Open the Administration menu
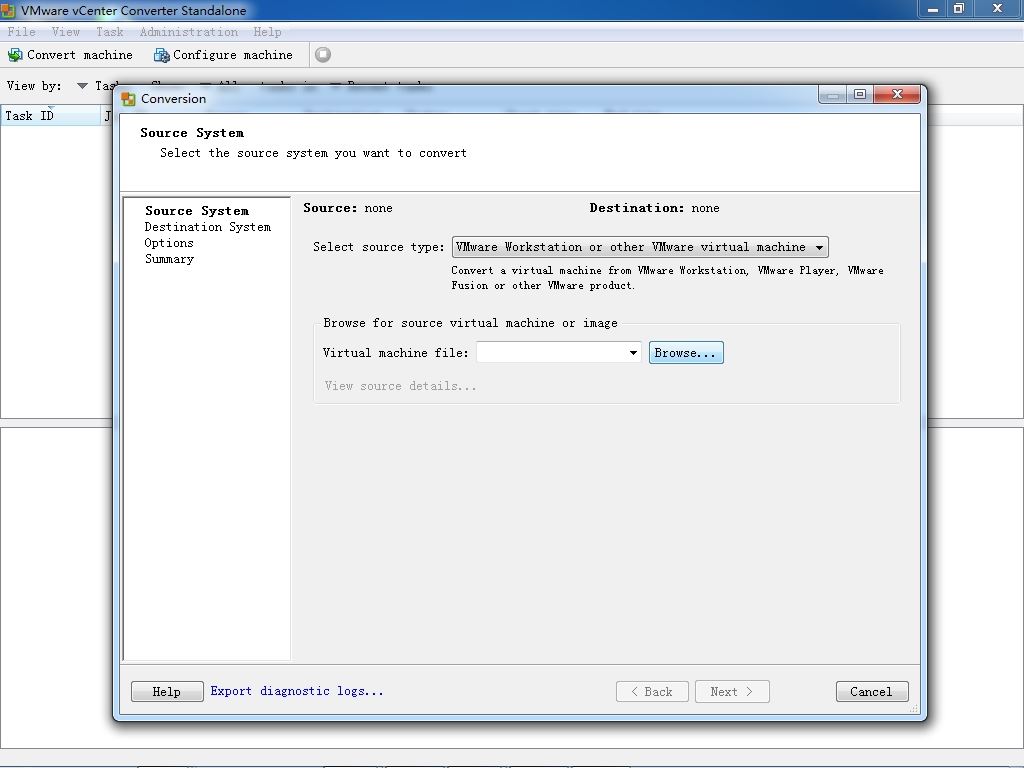 [x=189, y=32]
